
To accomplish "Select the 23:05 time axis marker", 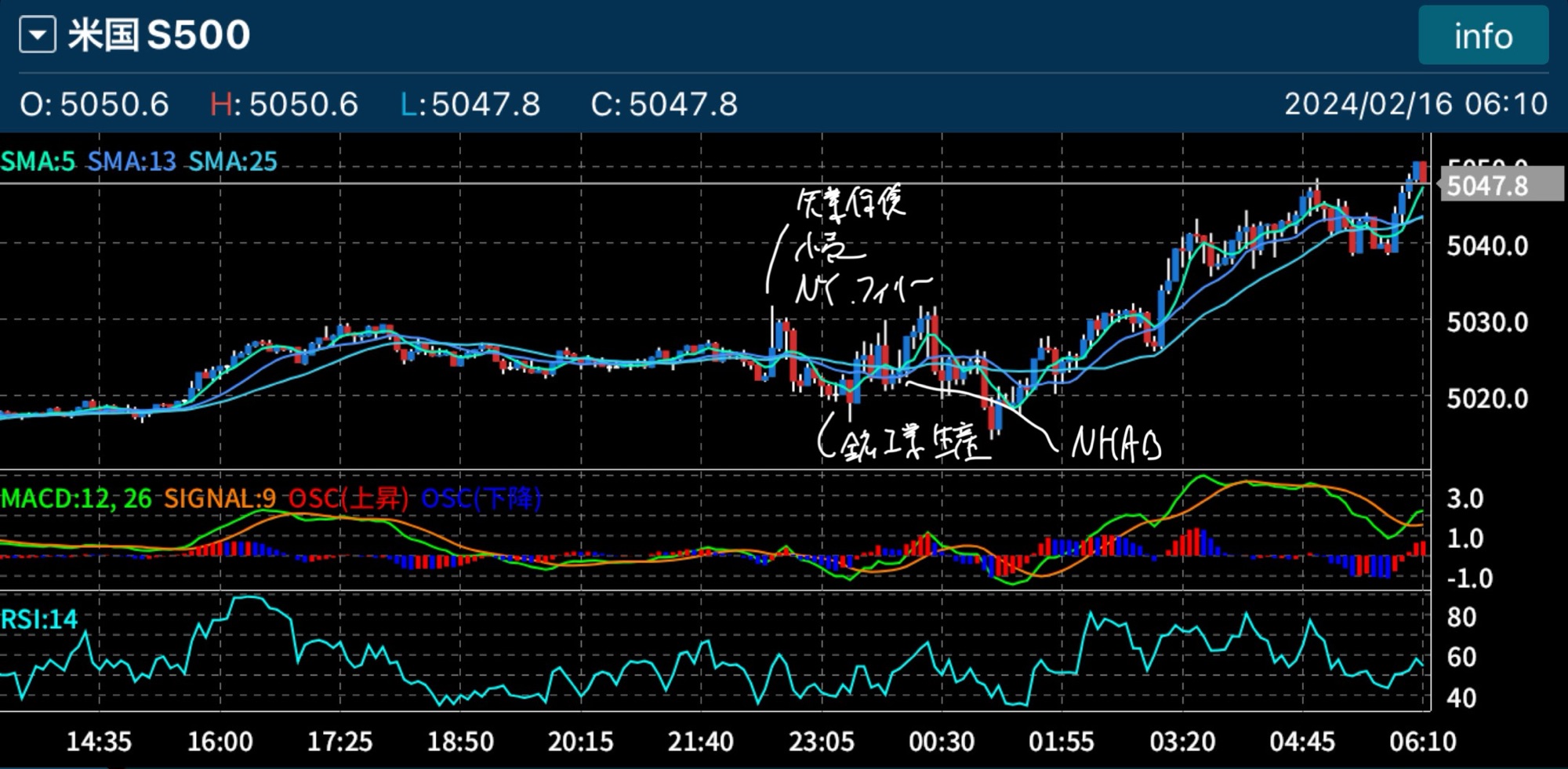I will click(x=821, y=742).
